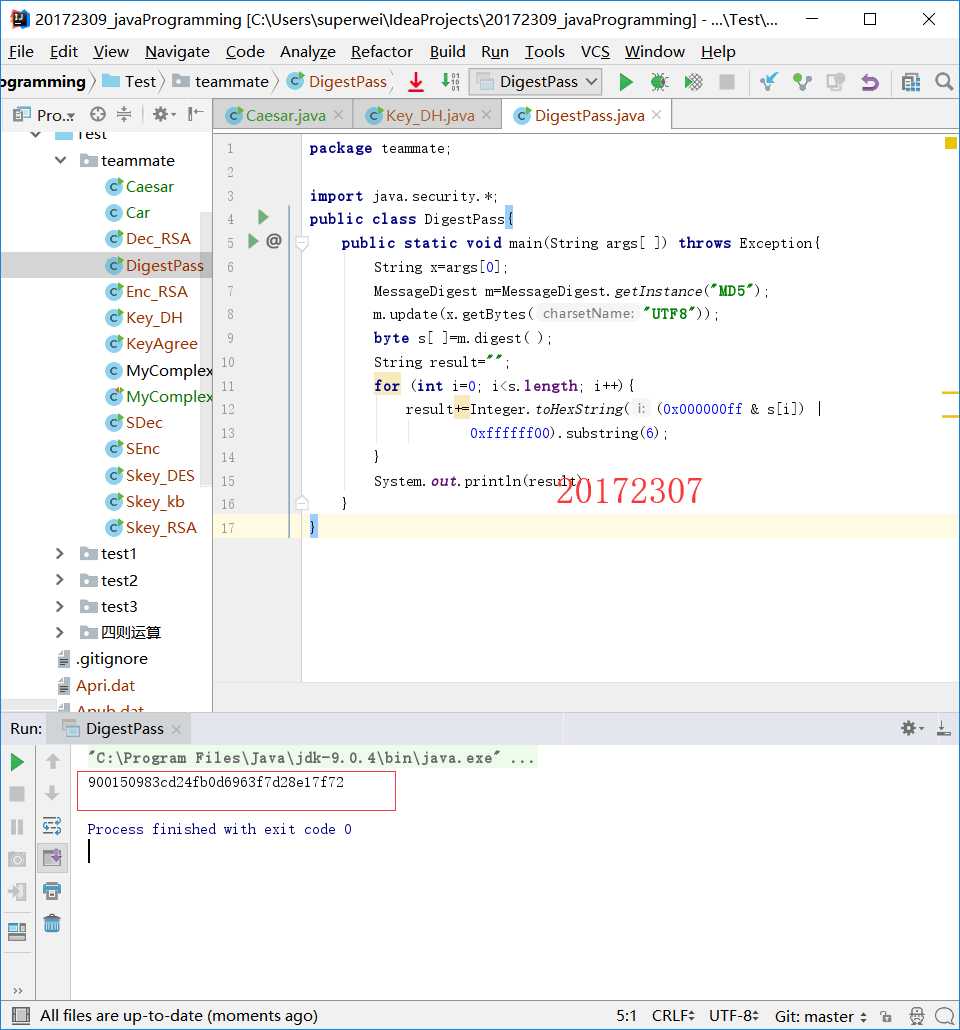The width and height of the screenshot is (960, 1030).
Task: Run DigestPass with the green toolbar arrow
Action: click(x=626, y=82)
